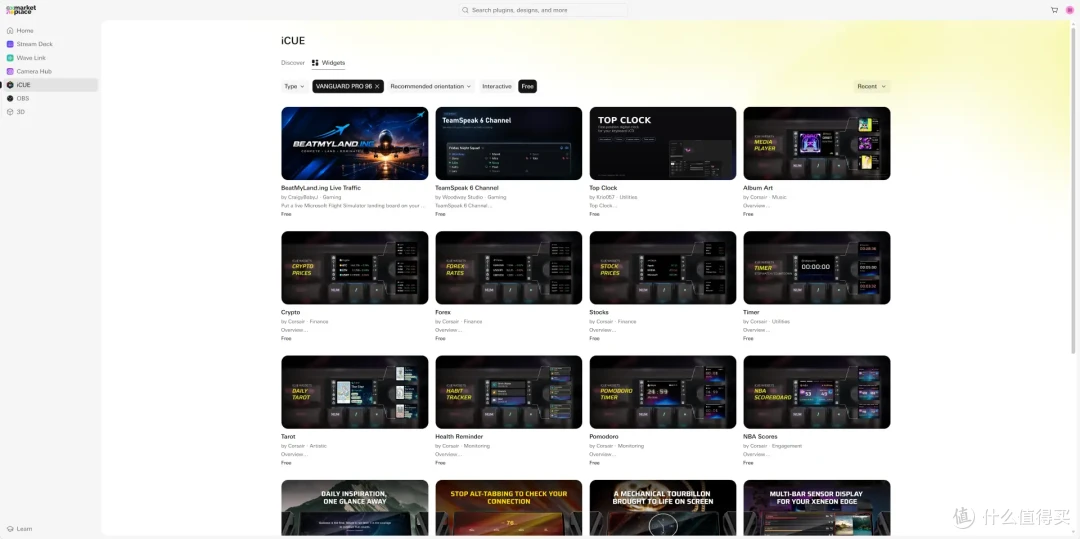
Task: Switch to the Discover tab
Action: [293, 63]
